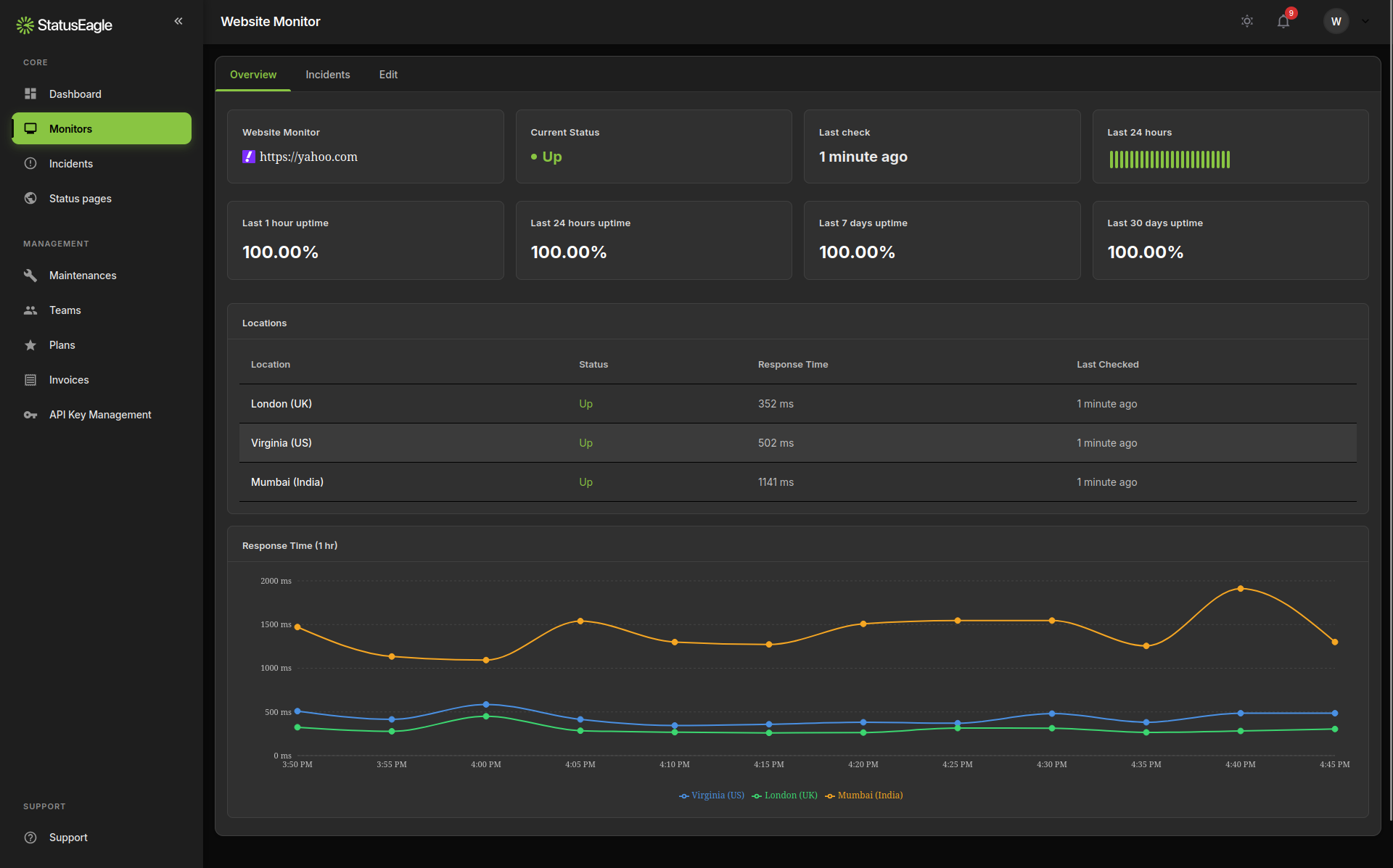This screenshot has width=1393, height=868.
Task: Toggle the Mumbai (India) series in the legend
Action: (x=863, y=795)
